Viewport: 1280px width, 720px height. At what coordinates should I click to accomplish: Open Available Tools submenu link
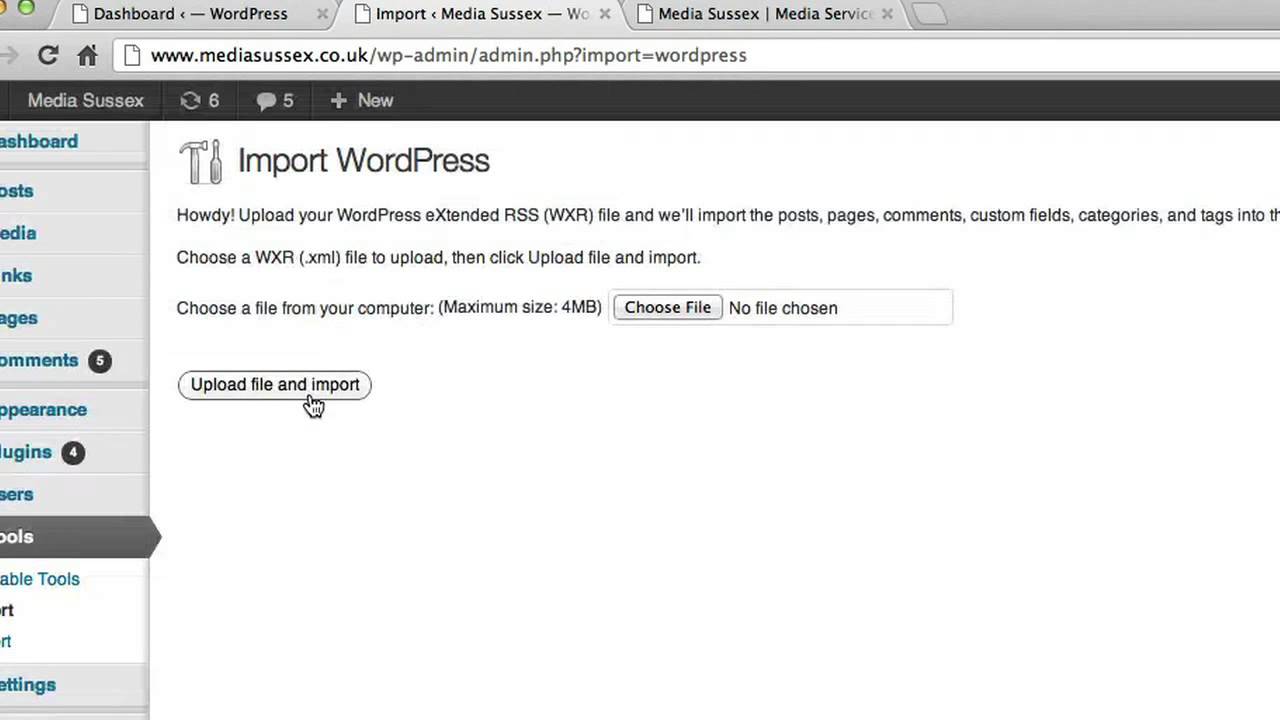coord(40,579)
